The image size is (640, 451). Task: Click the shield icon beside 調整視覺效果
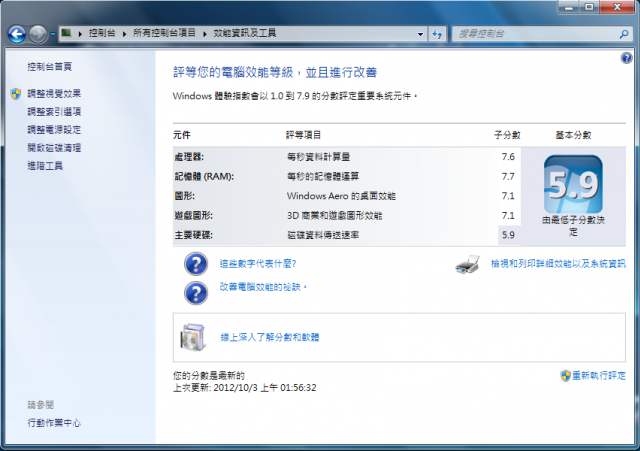point(16,94)
